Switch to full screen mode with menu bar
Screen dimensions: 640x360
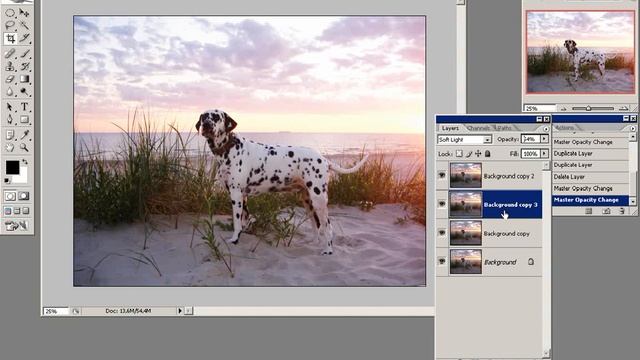pyautogui.click(x=17, y=211)
